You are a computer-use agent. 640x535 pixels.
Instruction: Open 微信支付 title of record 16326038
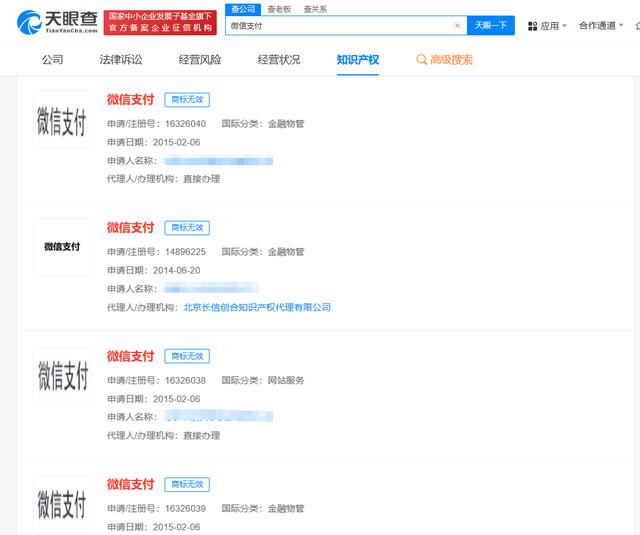tap(130, 356)
